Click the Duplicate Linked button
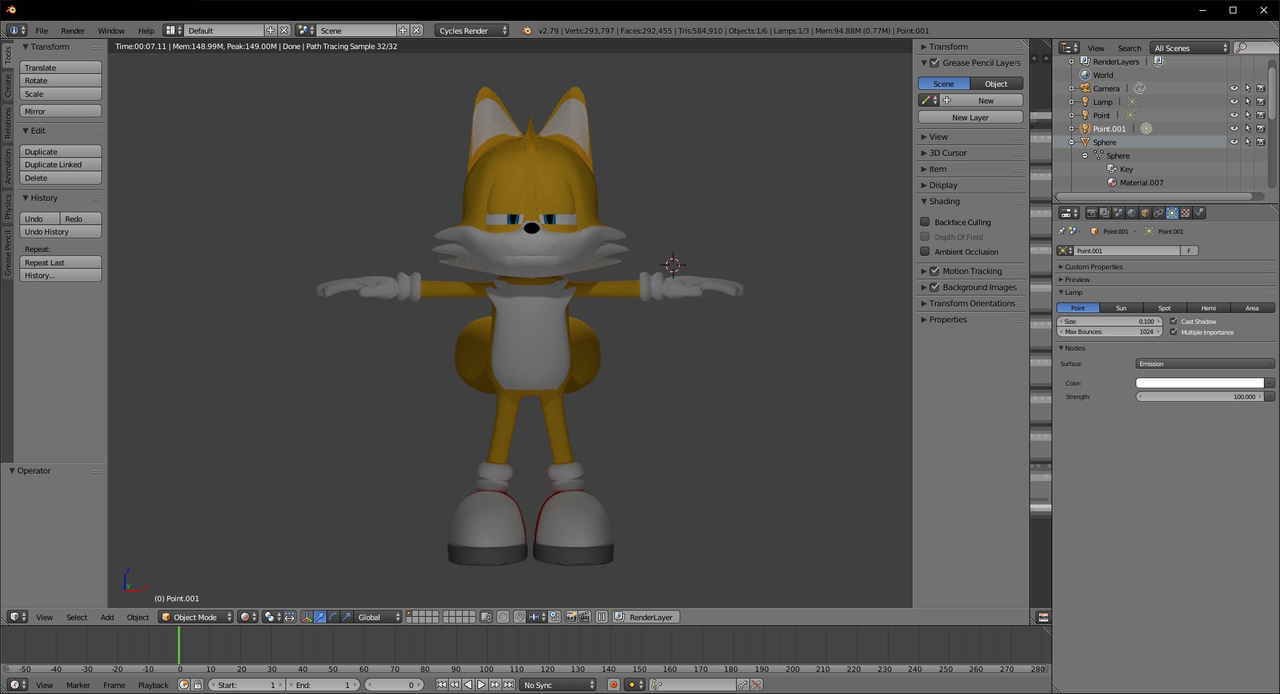1280x694 pixels. pos(60,165)
